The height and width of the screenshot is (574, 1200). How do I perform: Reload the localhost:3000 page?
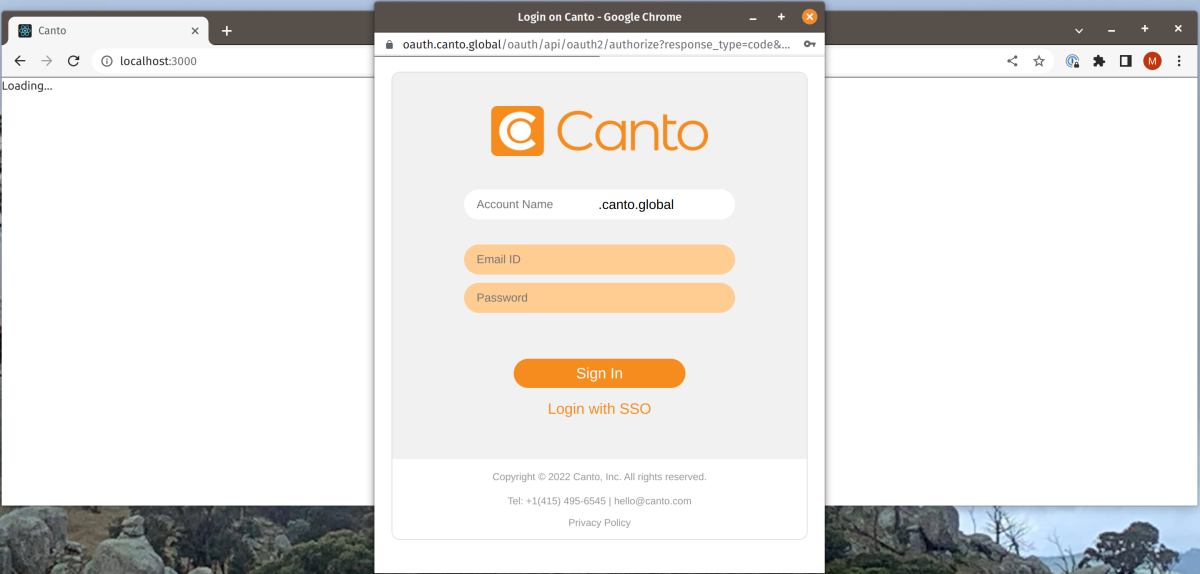(x=73, y=61)
